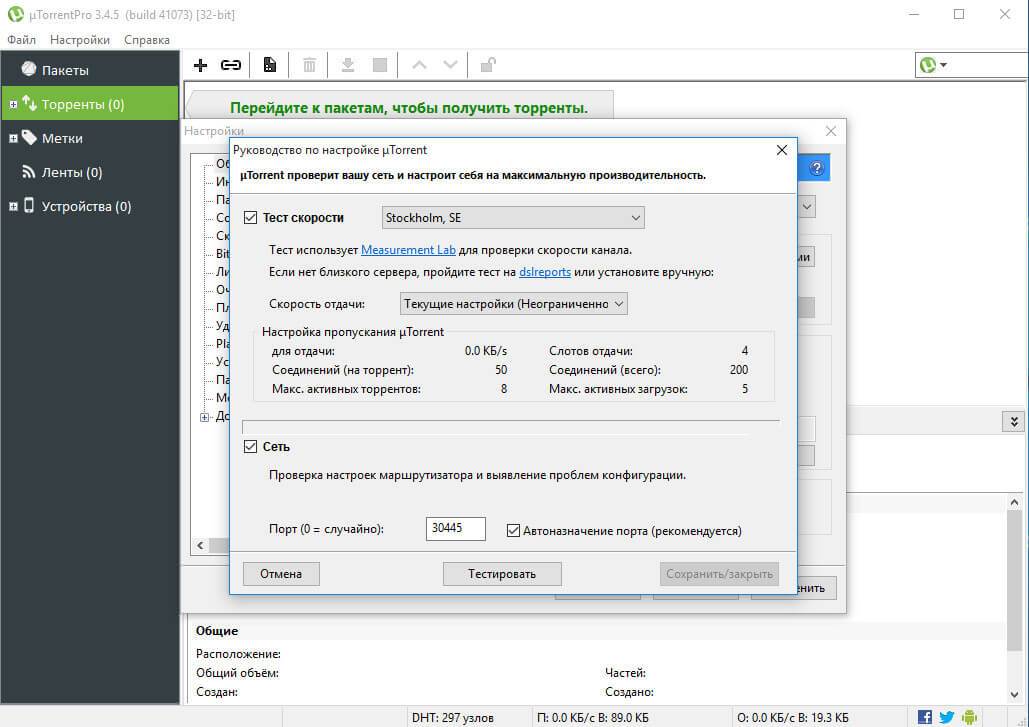Expand the Дополнительно tree node in Настройки

point(204,417)
